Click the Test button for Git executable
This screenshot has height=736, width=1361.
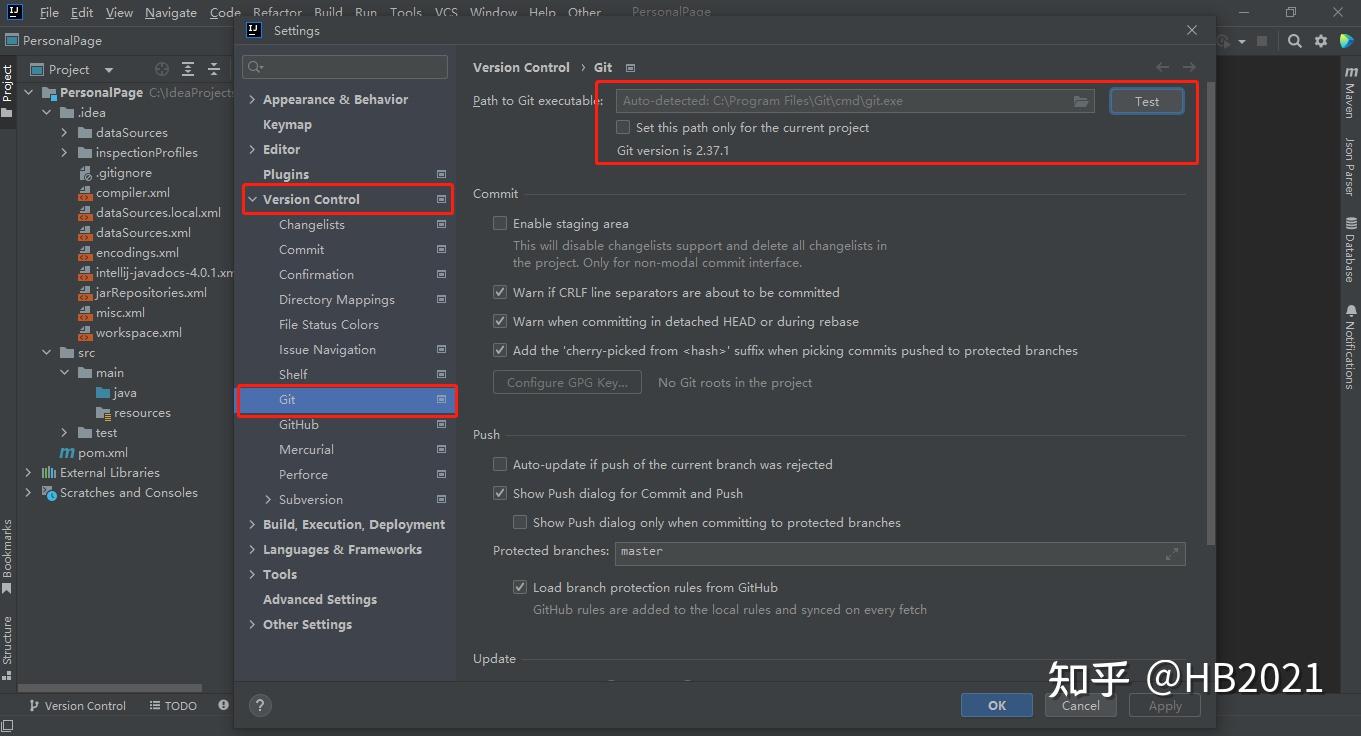[1147, 101]
